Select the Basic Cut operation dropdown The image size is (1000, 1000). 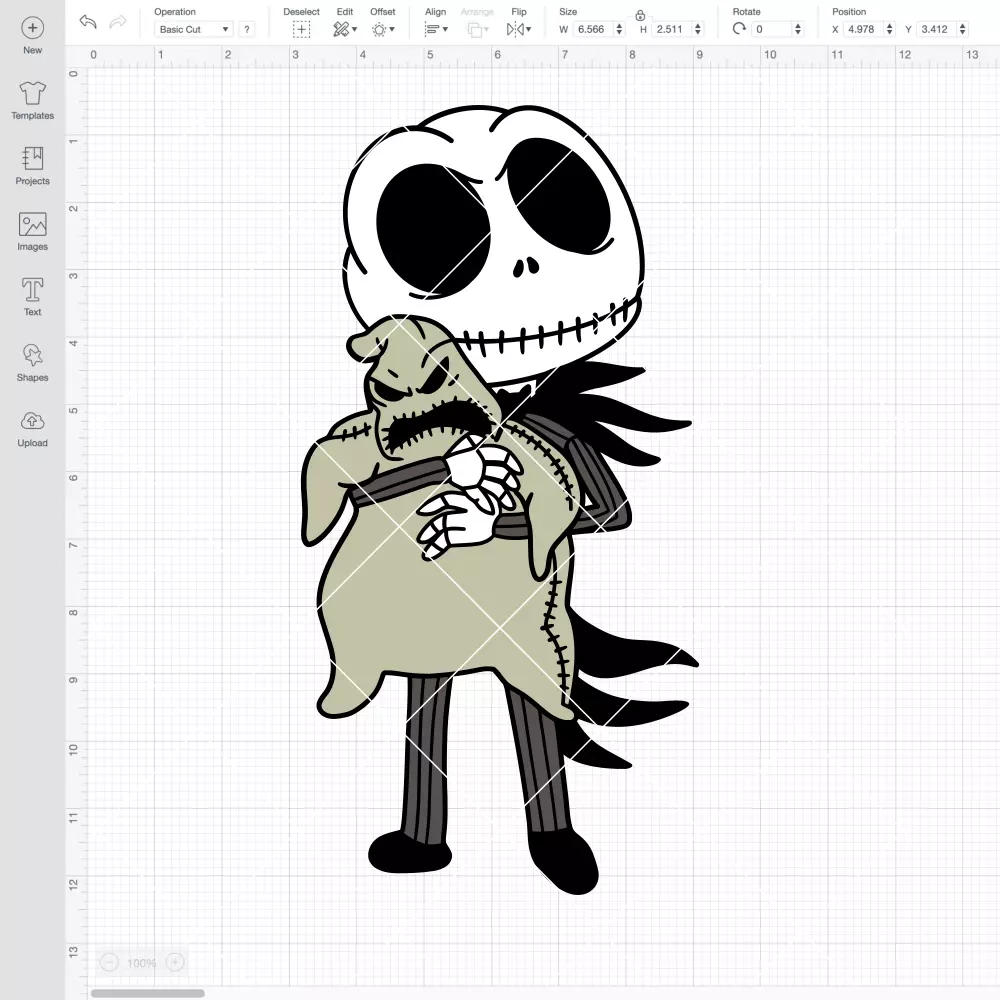point(194,29)
